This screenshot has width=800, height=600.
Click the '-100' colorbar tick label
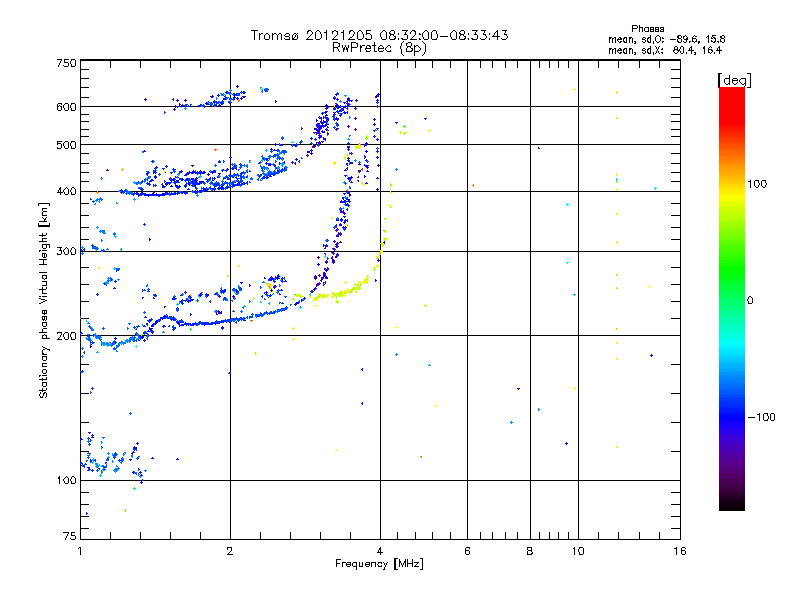click(761, 417)
